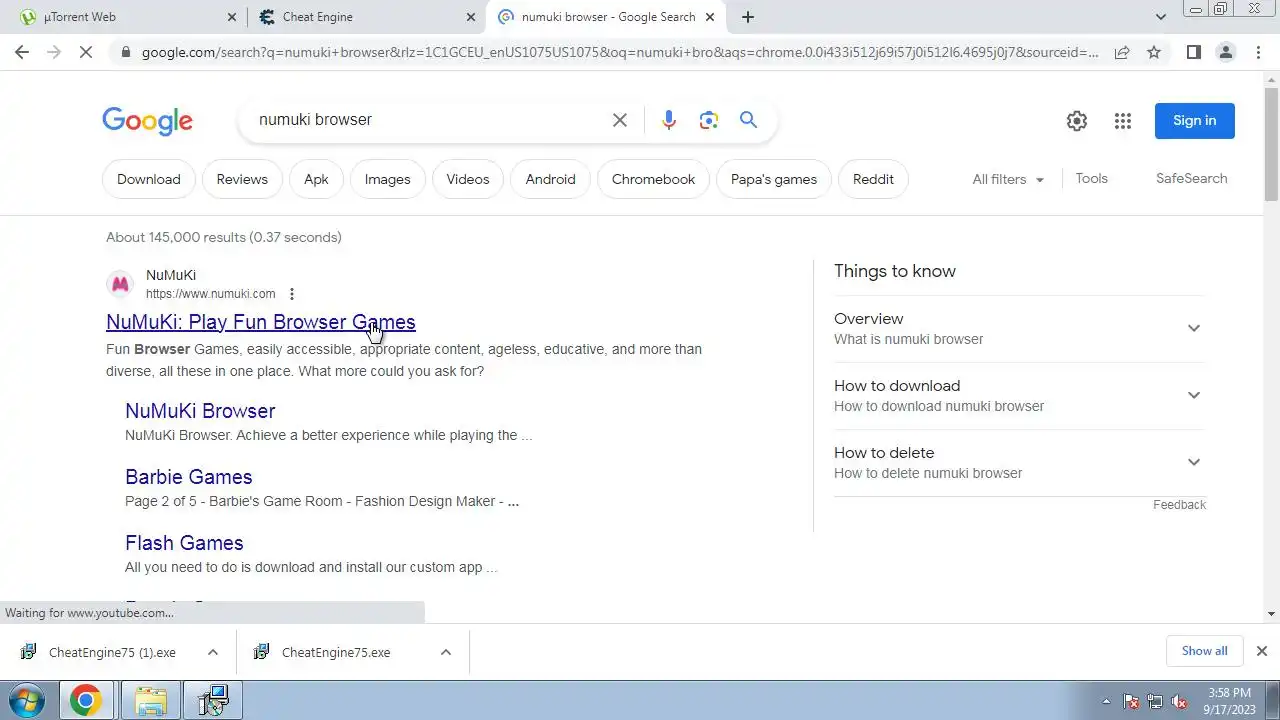Click the browser back arrow

[22, 52]
